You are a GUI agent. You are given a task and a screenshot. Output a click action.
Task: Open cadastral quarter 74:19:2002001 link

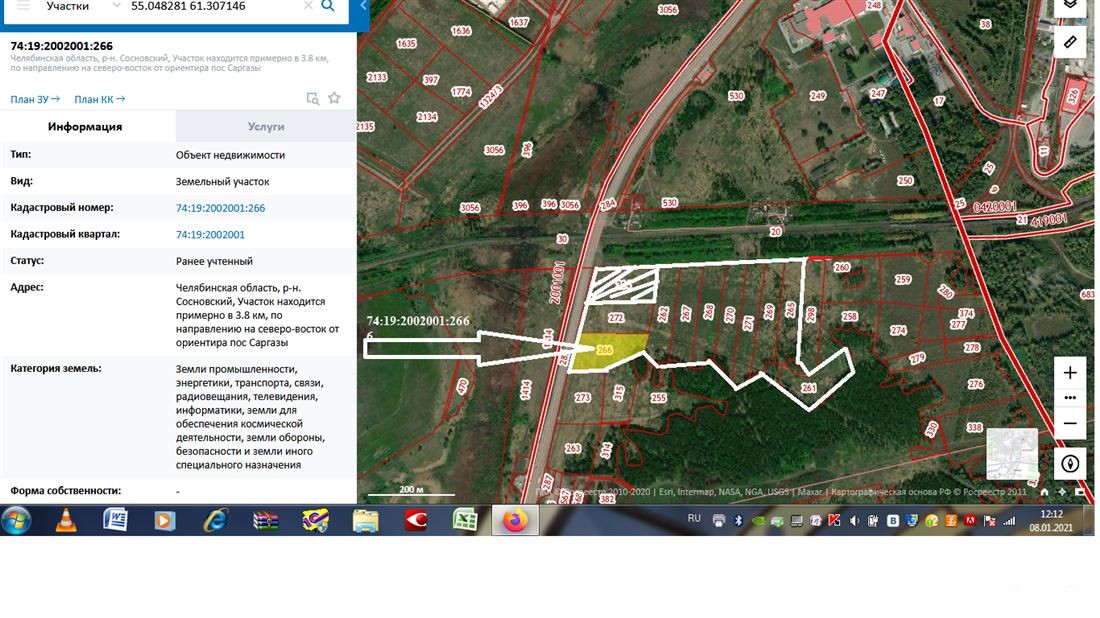click(x=210, y=235)
